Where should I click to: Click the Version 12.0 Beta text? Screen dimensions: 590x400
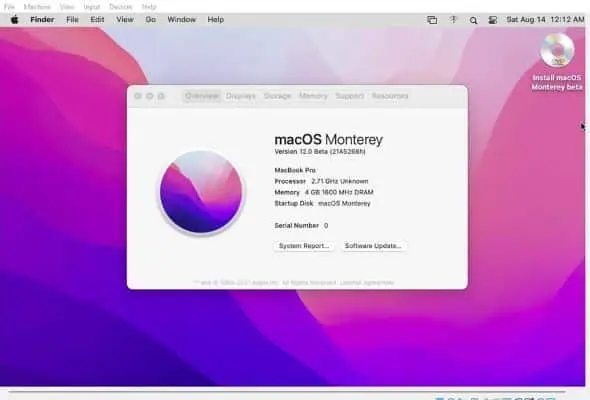(320, 152)
